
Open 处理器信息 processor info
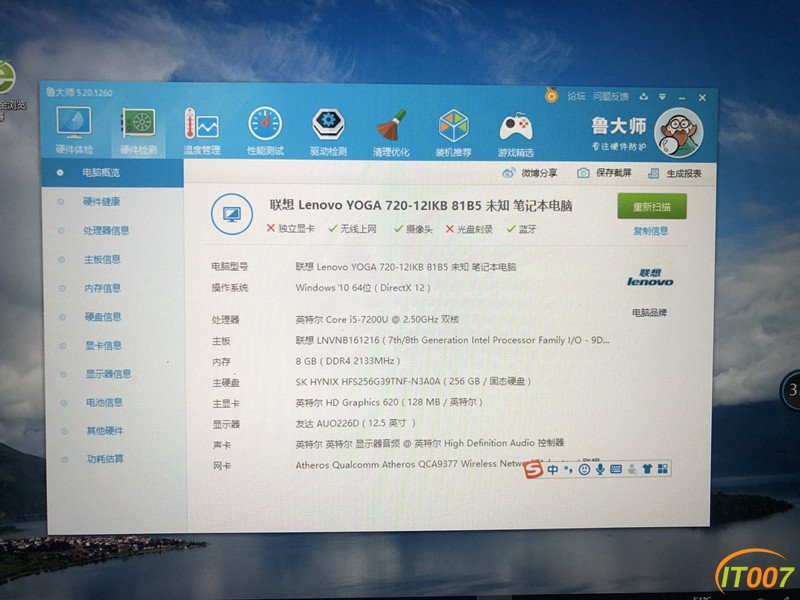(x=106, y=231)
